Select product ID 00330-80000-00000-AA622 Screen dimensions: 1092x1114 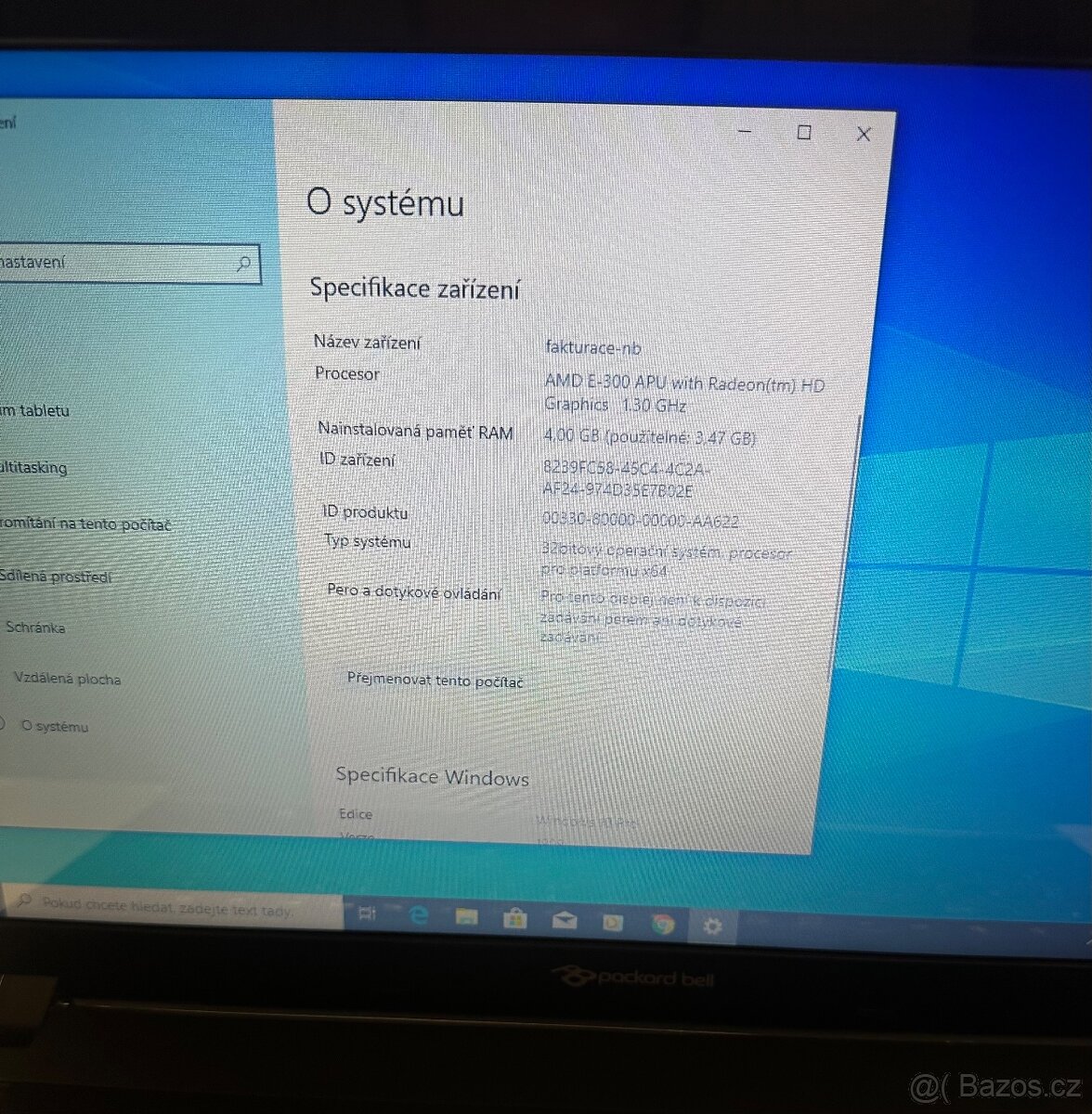click(x=641, y=521)
